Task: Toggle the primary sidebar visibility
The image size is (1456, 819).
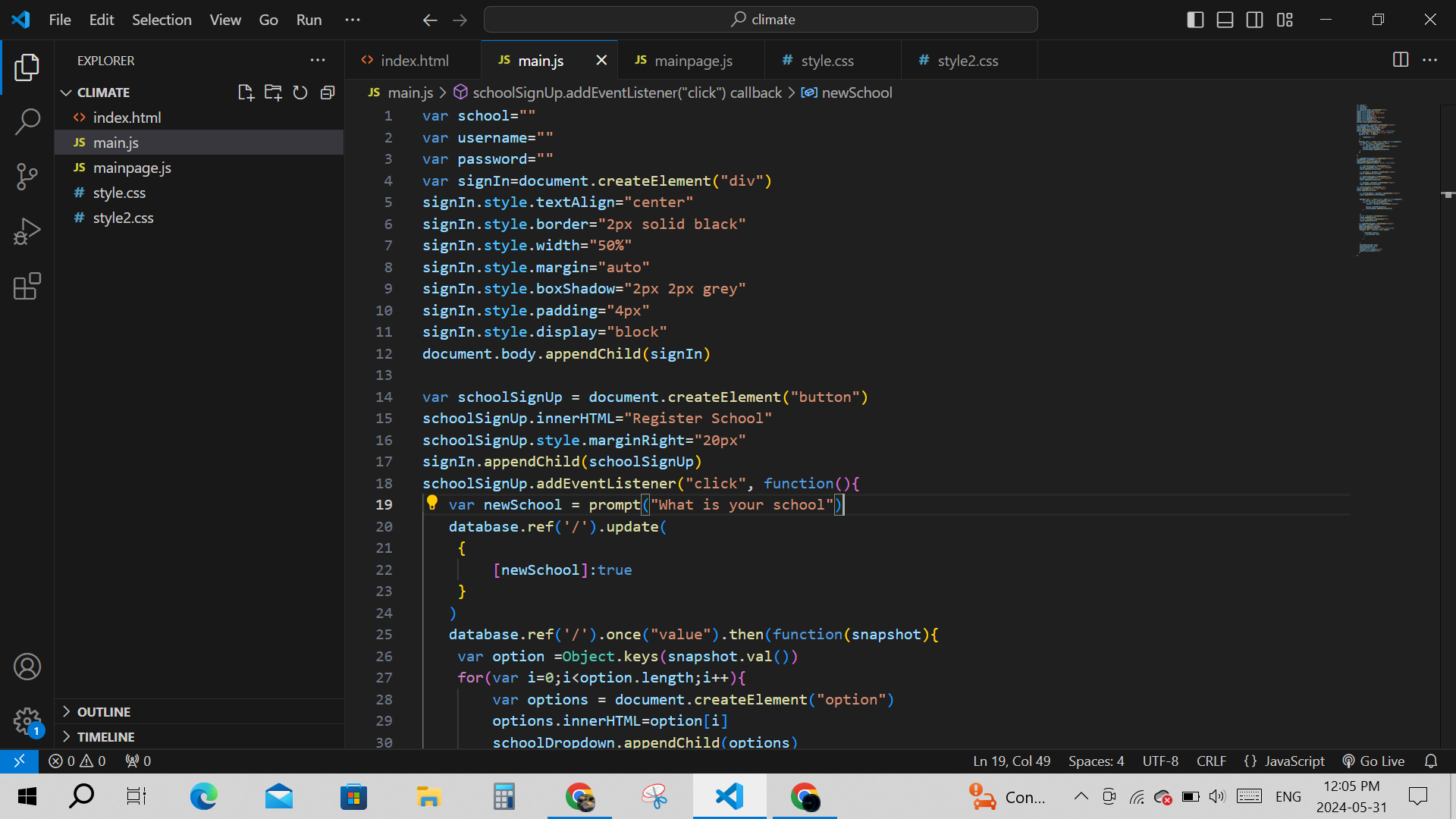Action: [x=1195, y=20]
